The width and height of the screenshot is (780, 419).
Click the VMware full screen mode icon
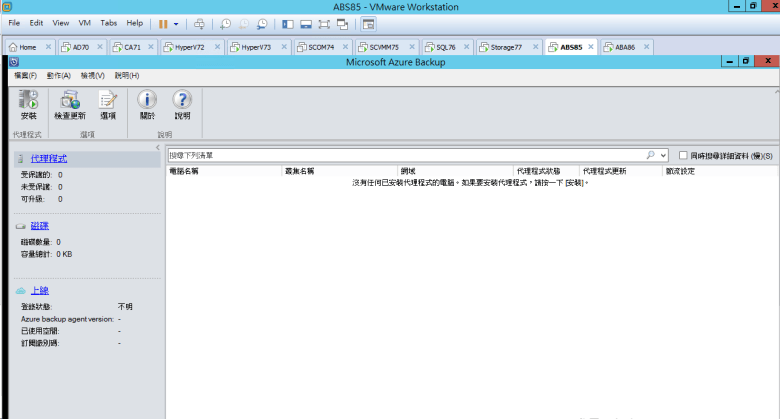[326, 22]
